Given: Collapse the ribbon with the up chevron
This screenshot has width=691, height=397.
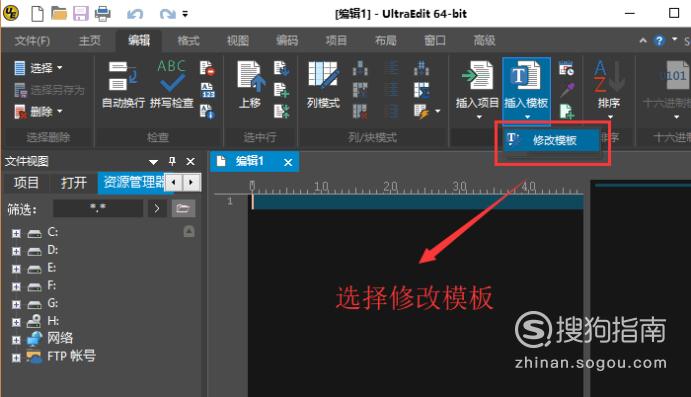Looking at the screenshot, I should [x=643, y=41].
